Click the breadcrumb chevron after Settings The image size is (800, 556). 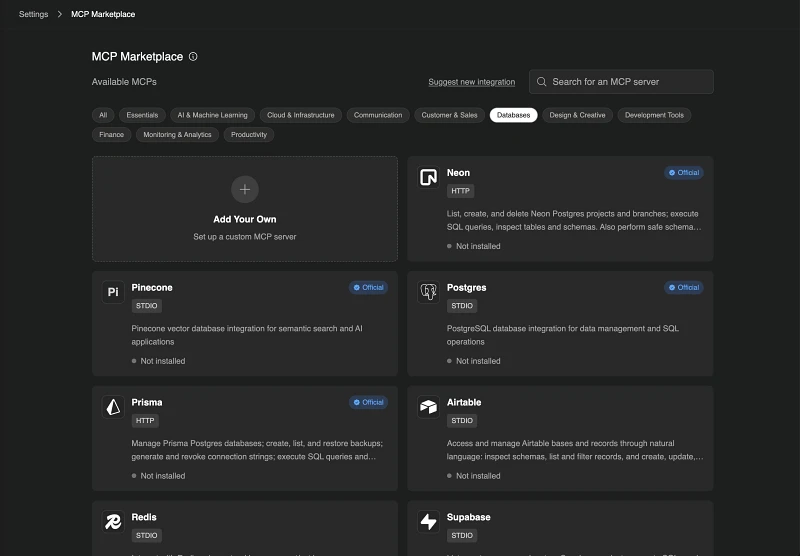point(60,14)
